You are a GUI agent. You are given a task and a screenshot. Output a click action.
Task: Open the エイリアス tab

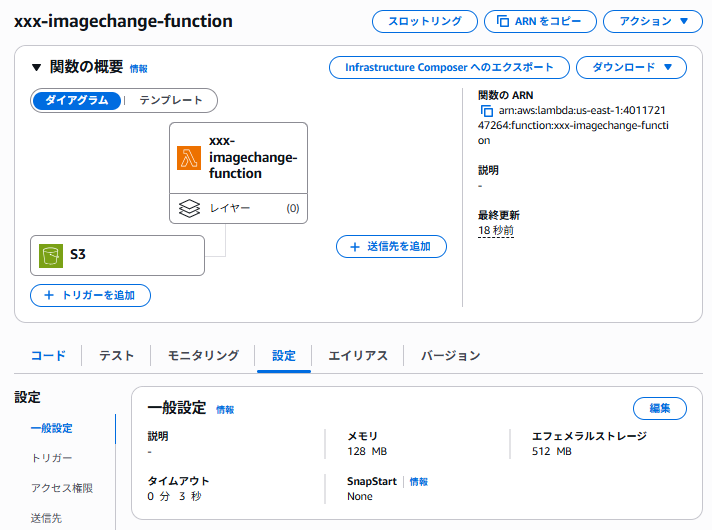358,356
